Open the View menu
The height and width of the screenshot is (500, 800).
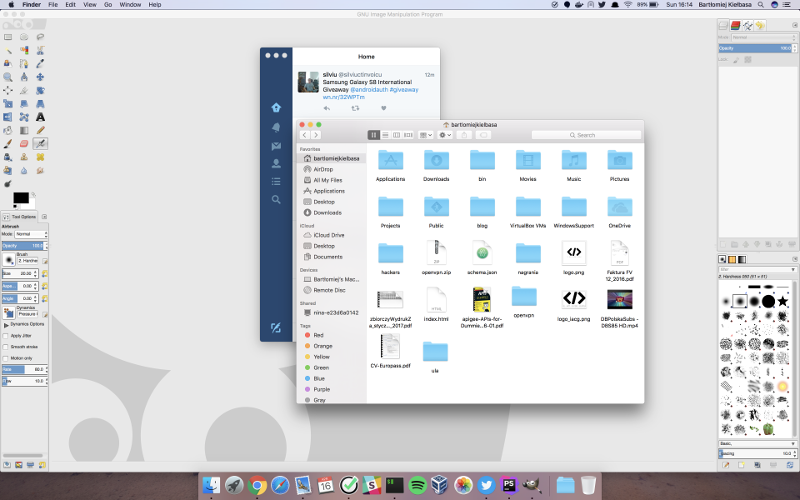pyautogui.click(x=90, y=5)
